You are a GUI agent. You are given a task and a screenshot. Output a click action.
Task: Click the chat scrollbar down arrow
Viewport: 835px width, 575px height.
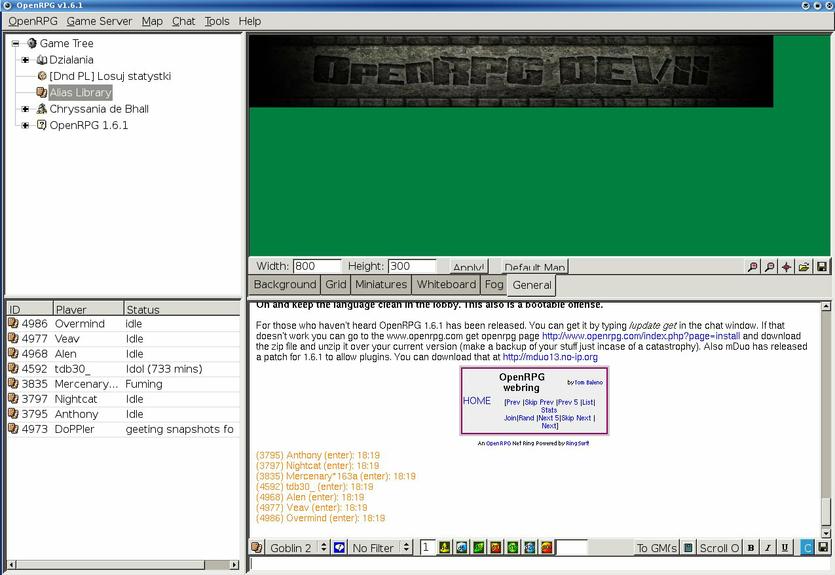coord(826,532)
